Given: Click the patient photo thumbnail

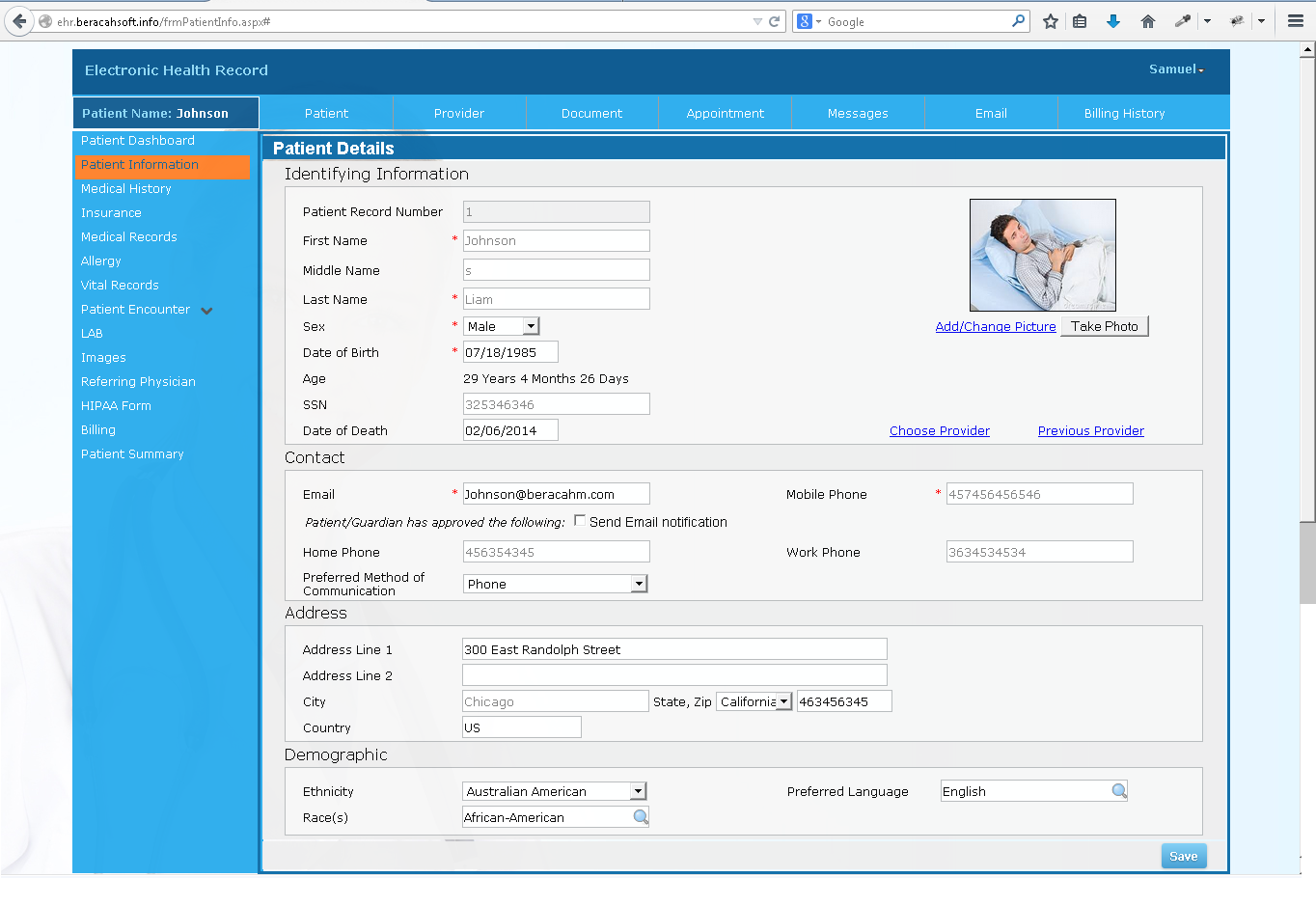Looking at the screenshot, I should coord(1043,256).
